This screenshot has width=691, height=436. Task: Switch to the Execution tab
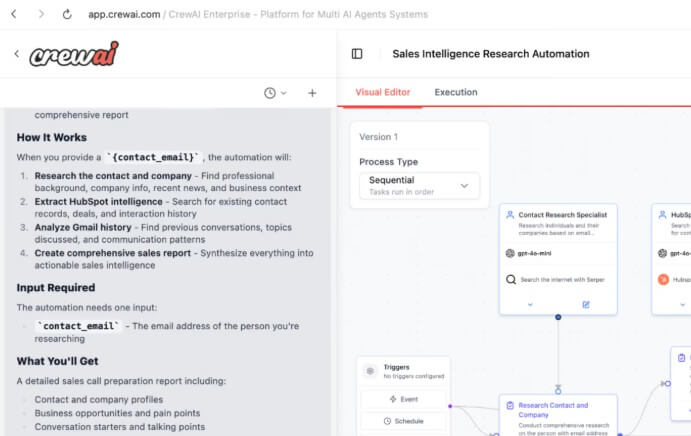(x=456, y=92)
